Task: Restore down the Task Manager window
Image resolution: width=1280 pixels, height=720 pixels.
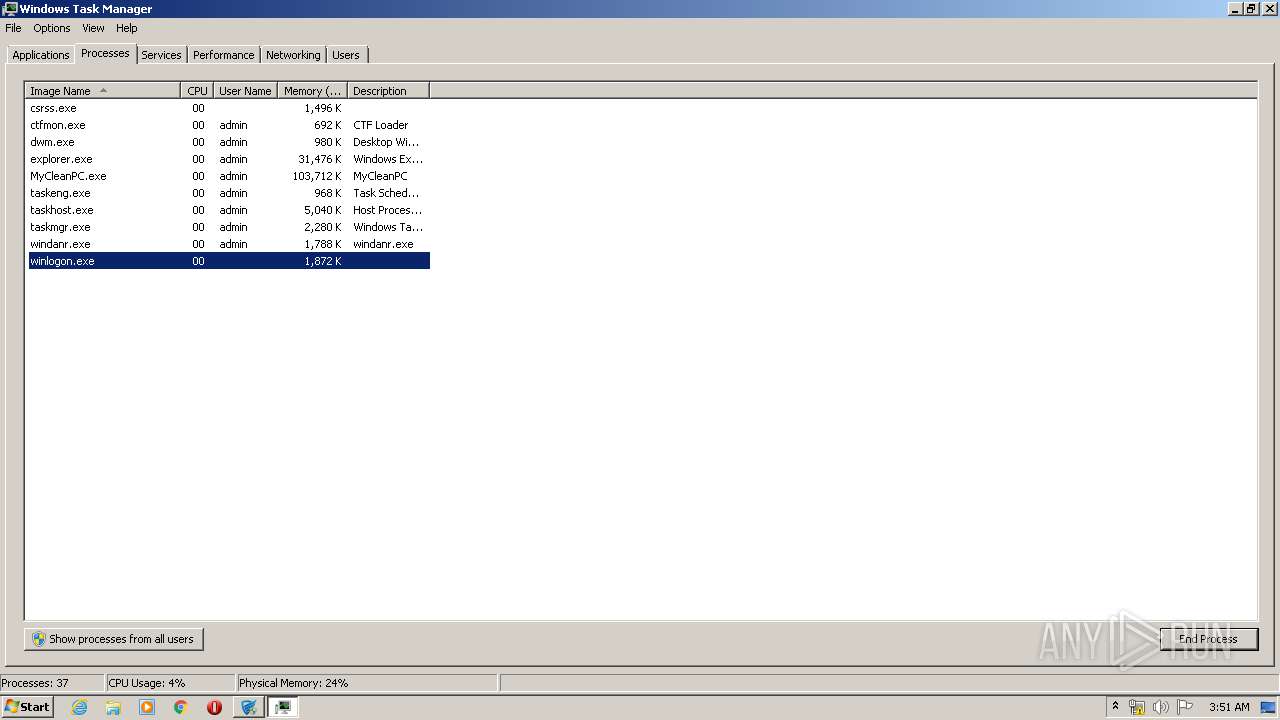Action: [x=1251, y=9]
